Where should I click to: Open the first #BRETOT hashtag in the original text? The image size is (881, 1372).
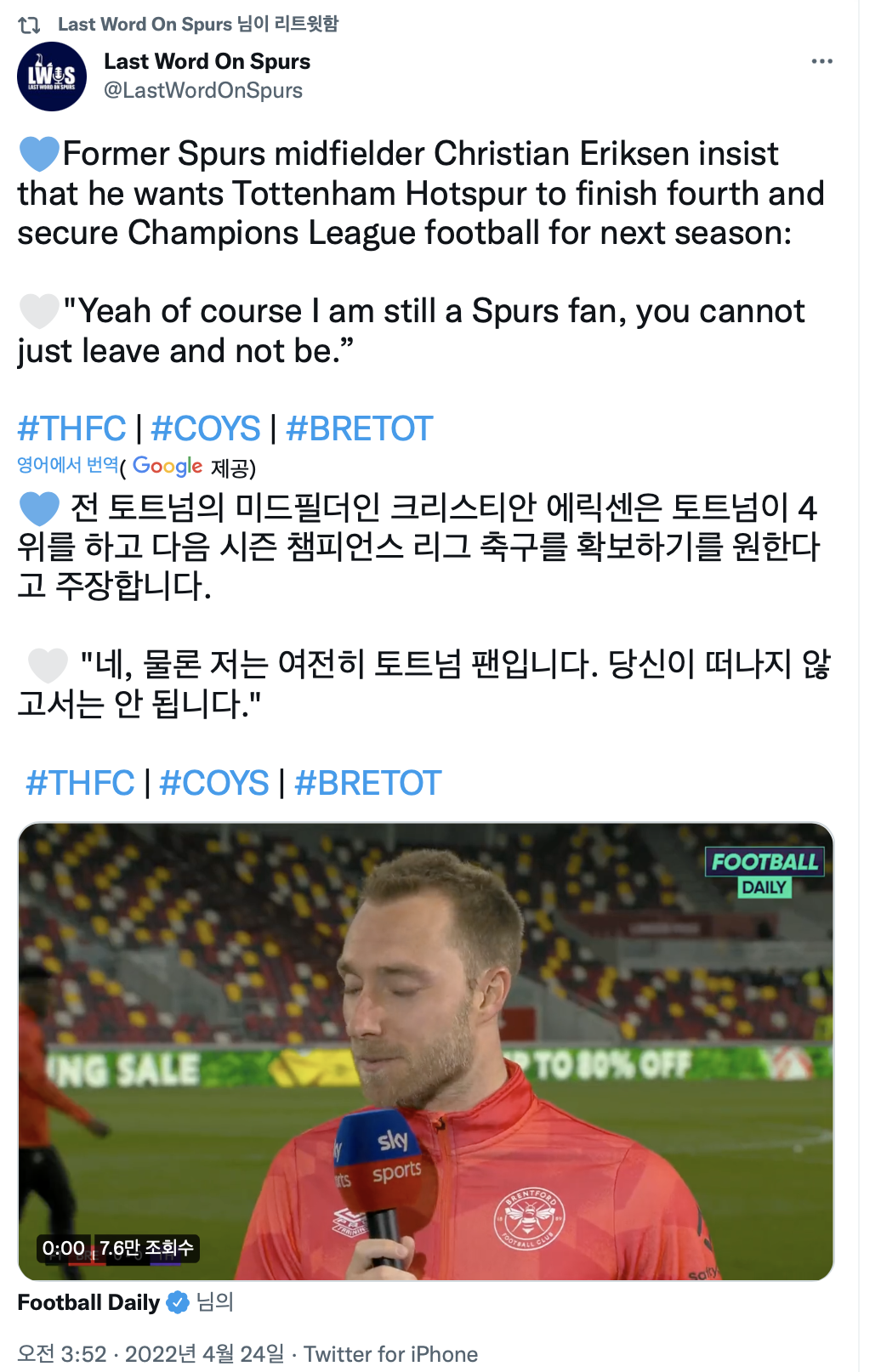360,428
